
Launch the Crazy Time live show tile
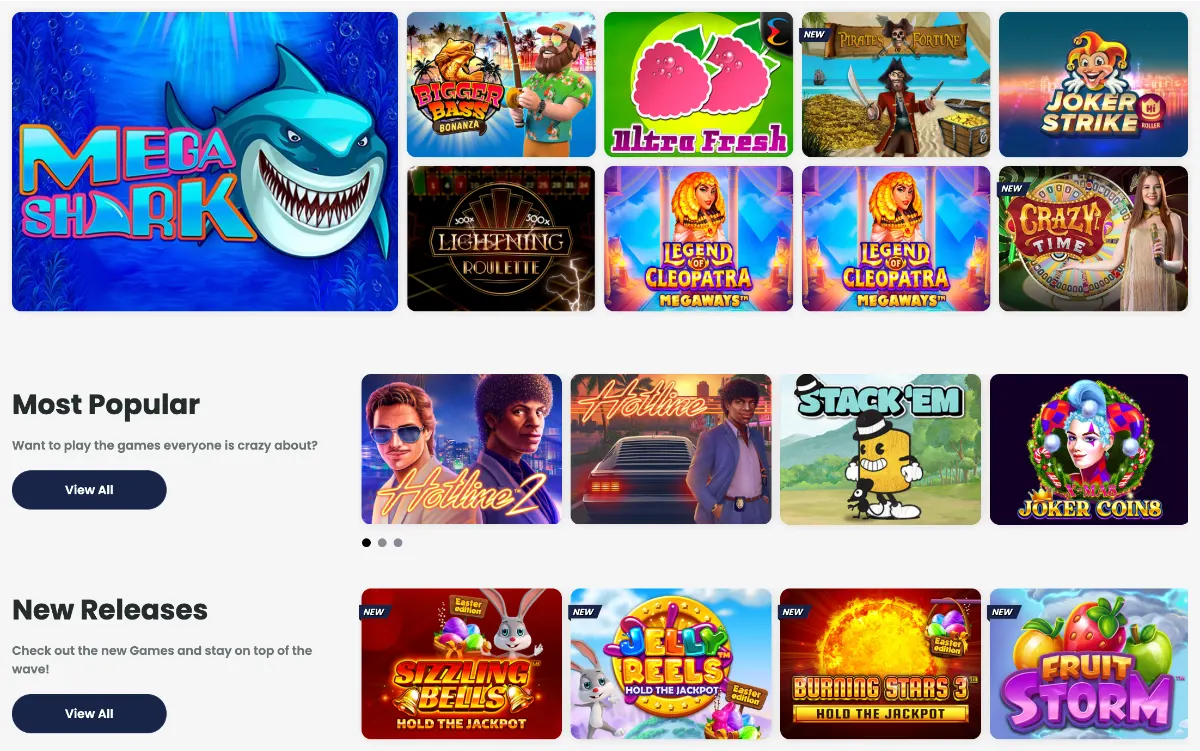tap(1094, 239)
